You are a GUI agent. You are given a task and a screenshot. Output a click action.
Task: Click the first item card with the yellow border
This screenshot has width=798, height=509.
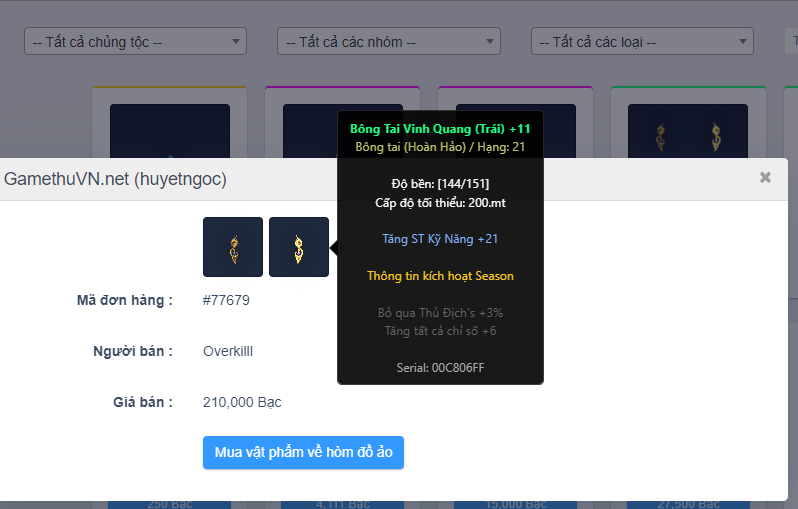[169, 125]
